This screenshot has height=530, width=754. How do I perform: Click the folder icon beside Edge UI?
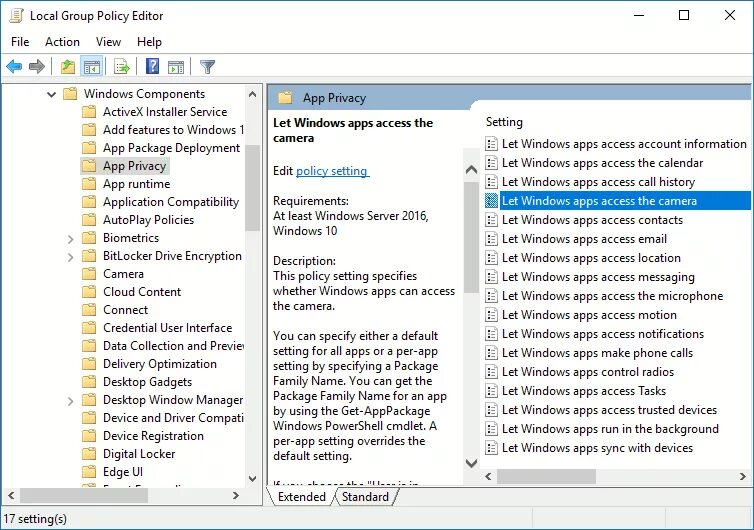tap(89, 472)
